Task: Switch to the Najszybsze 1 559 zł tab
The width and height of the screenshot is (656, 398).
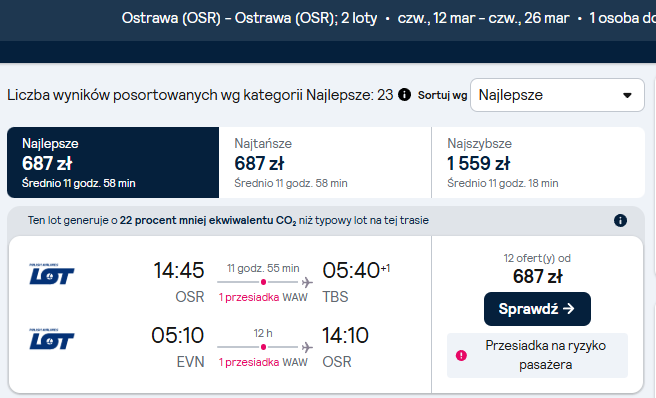Action: 538,162
